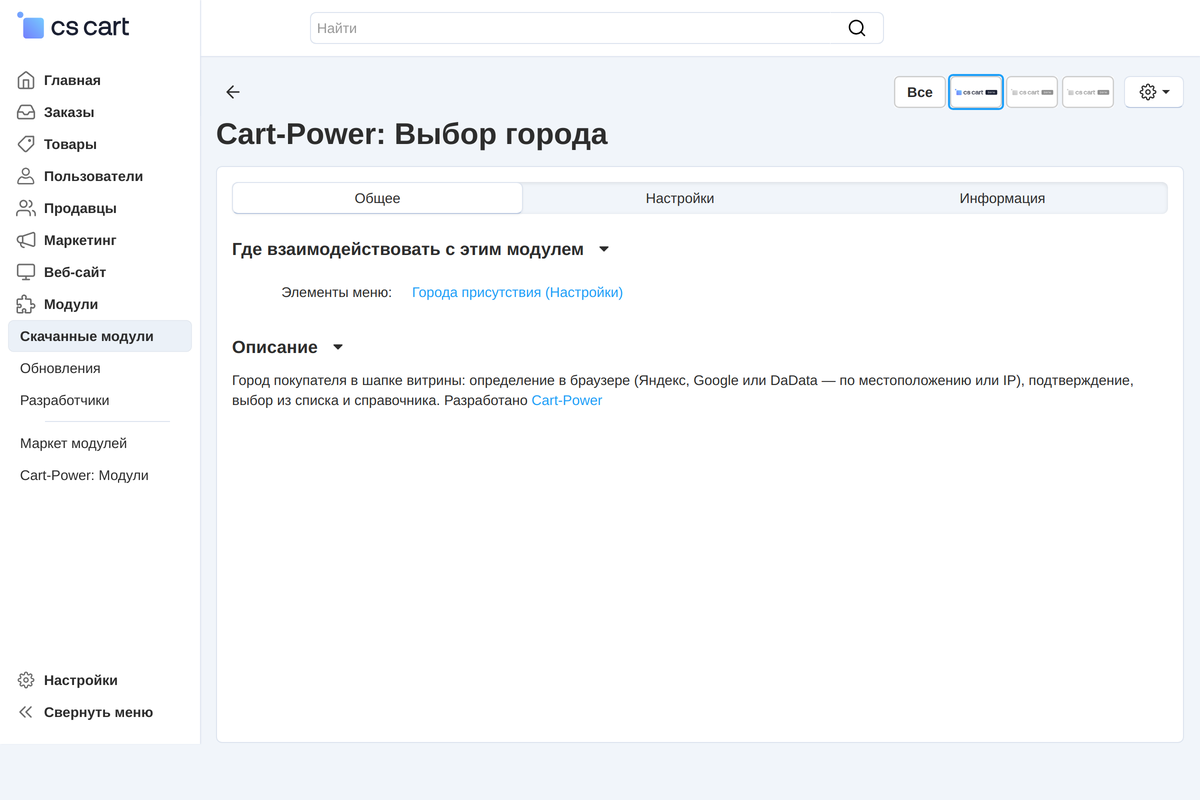Screen dimensions: 1200x800
Task: Open Cart-Power: Модули in the sidebar
Action: (x=84, y=475)
